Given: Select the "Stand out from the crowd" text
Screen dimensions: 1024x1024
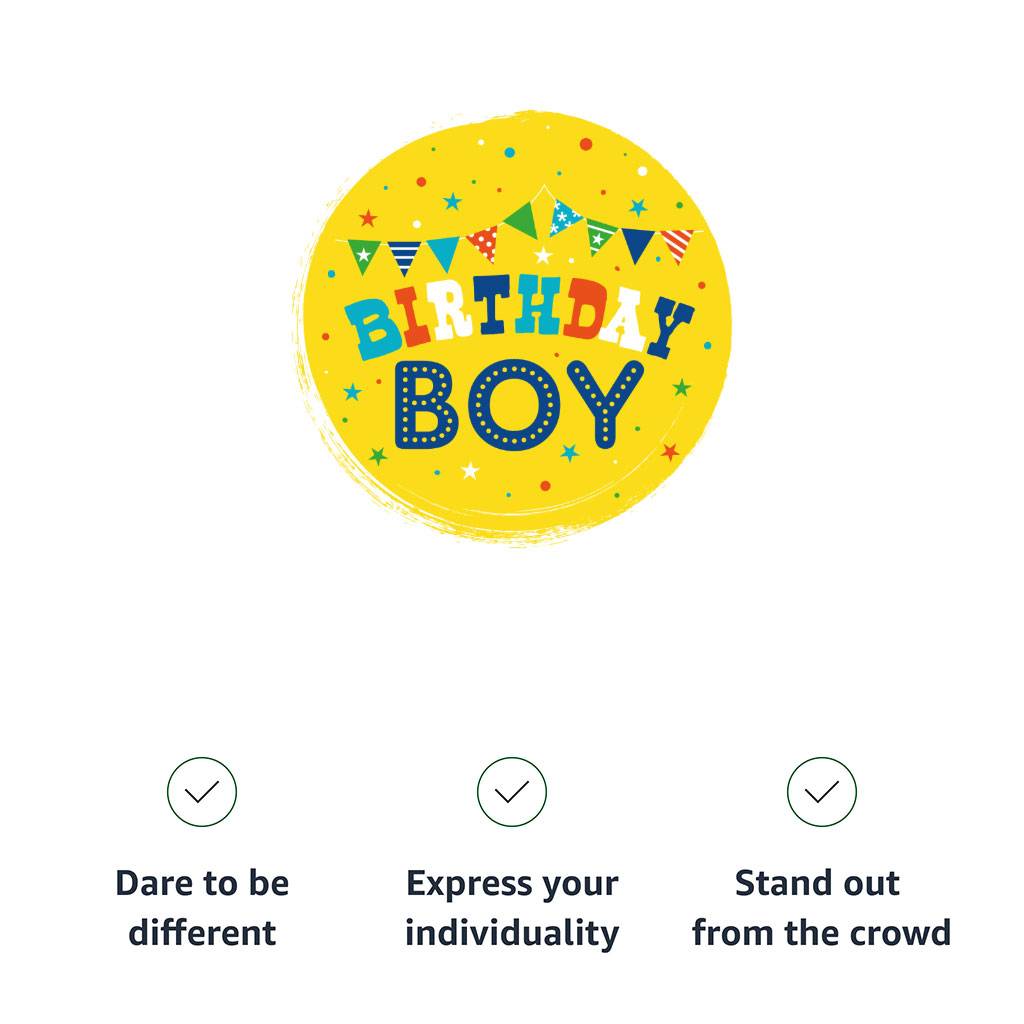Looking at the screenshot, I should pos(821,908).
